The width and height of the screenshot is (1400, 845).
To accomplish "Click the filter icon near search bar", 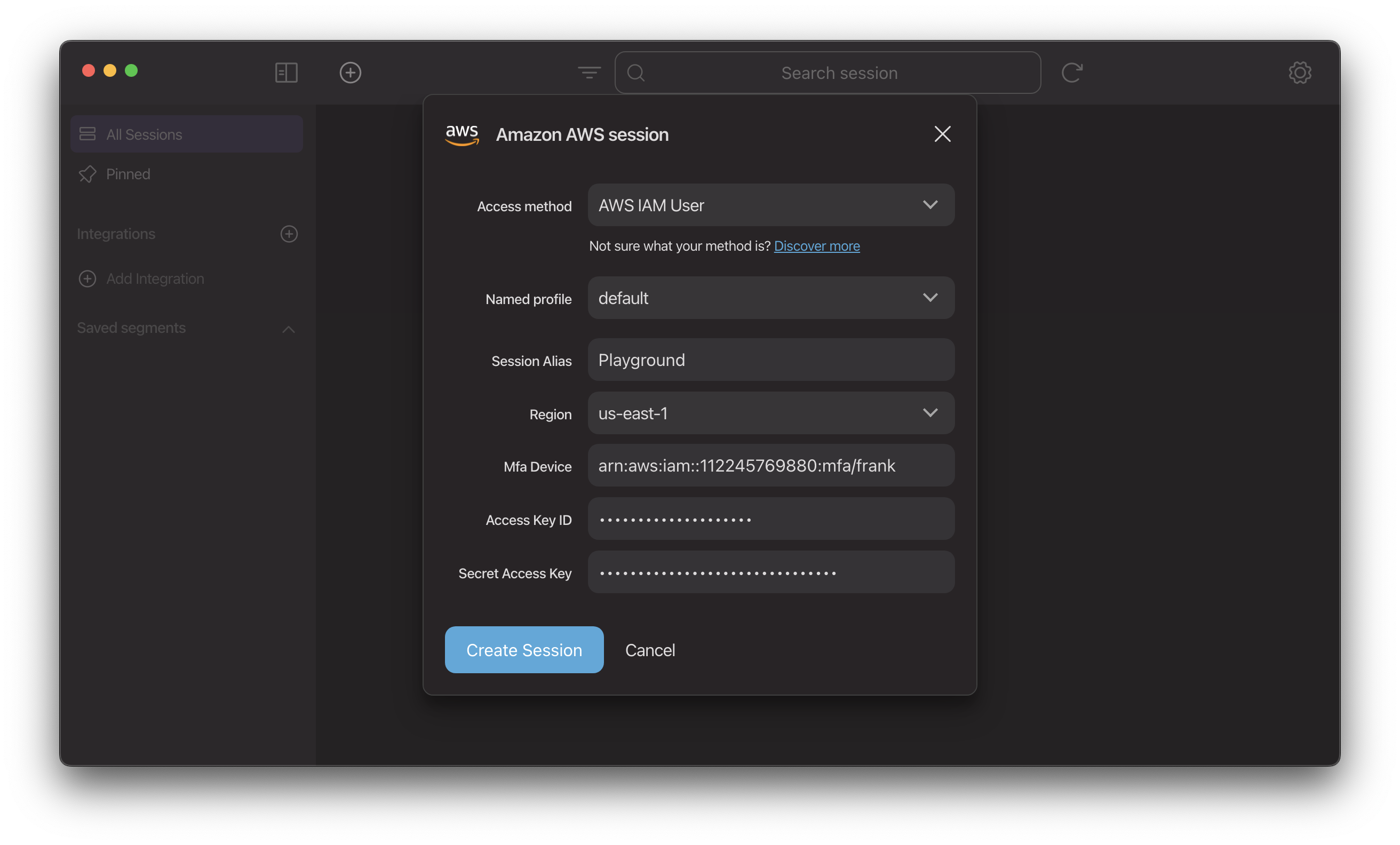I will coord(589,72).
